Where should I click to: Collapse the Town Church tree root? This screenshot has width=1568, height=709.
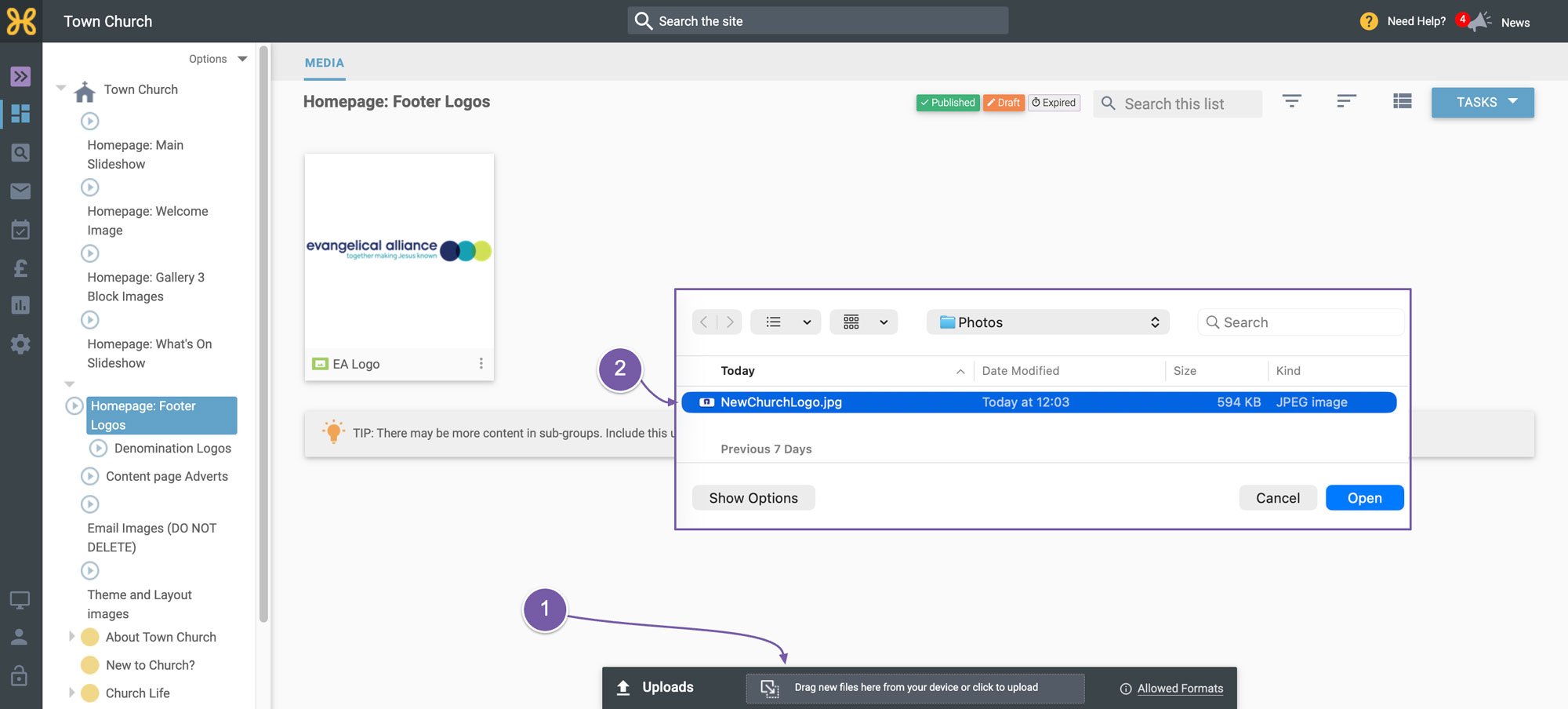click(x=60, y=89)
